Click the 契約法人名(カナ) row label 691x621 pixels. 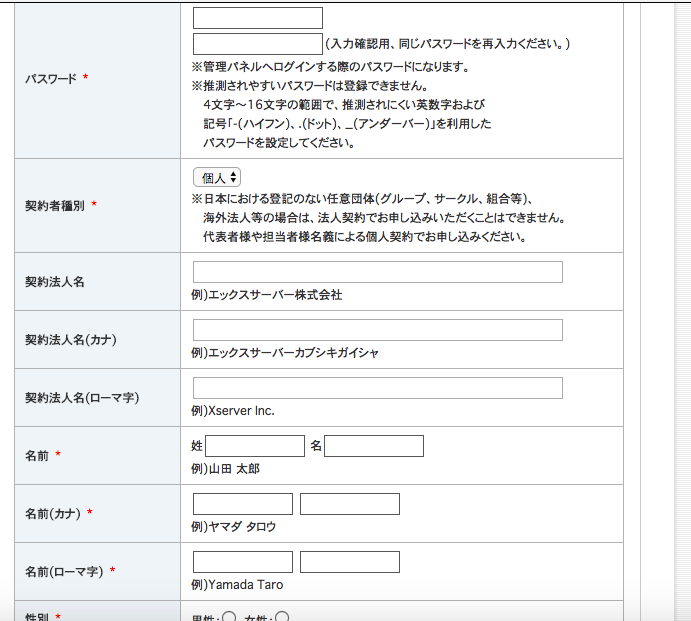click(x=71, y=340)
